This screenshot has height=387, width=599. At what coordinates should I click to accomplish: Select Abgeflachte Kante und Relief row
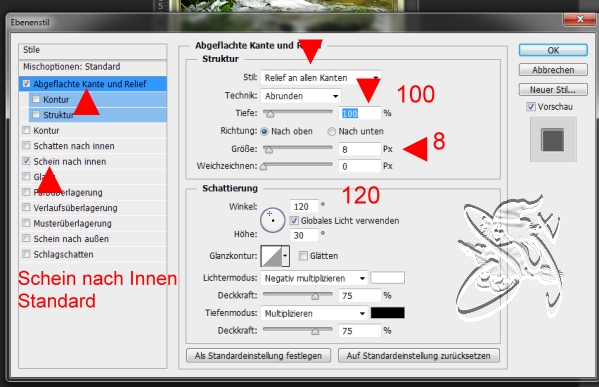[x=92, y=84]
